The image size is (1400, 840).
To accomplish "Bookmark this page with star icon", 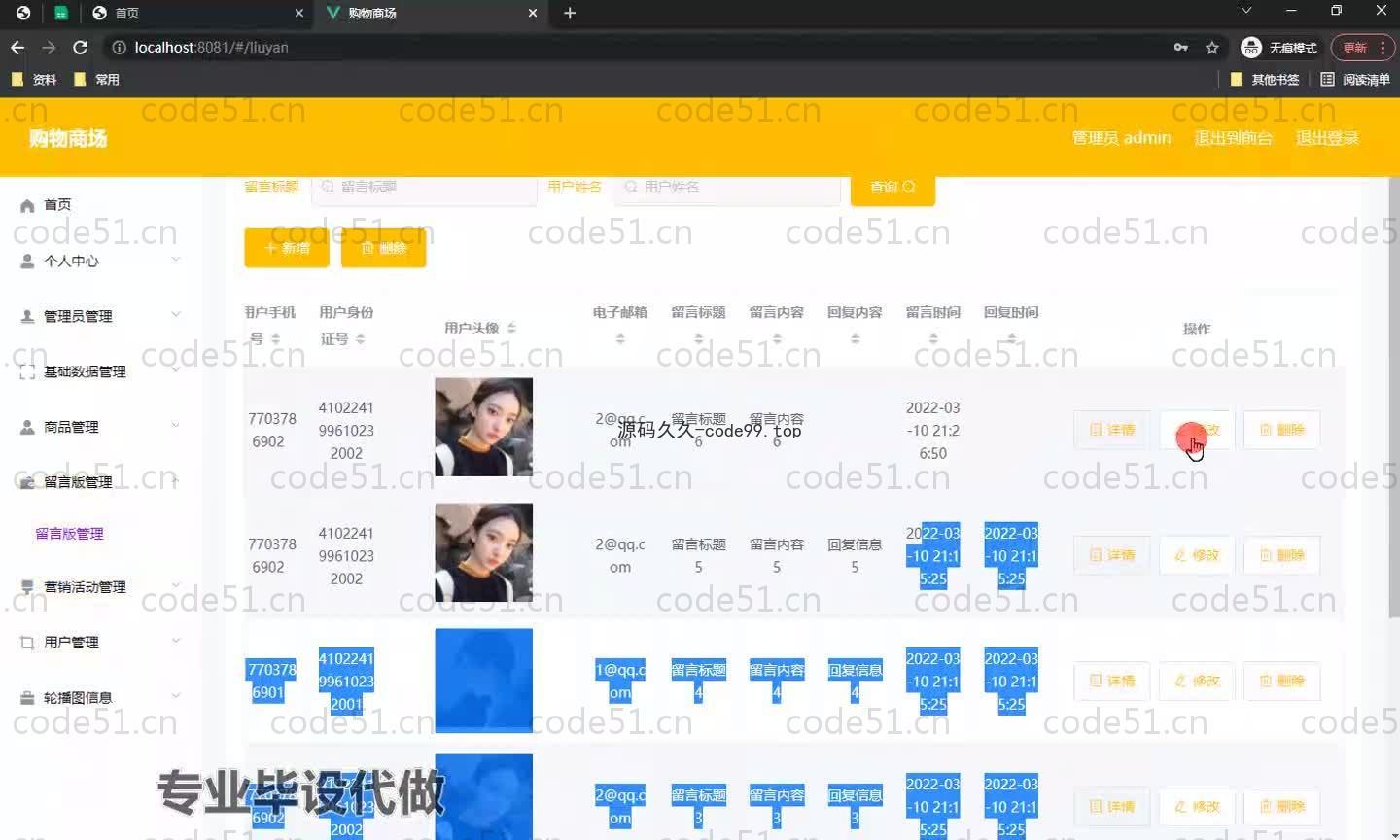I will click(1211, 47).
